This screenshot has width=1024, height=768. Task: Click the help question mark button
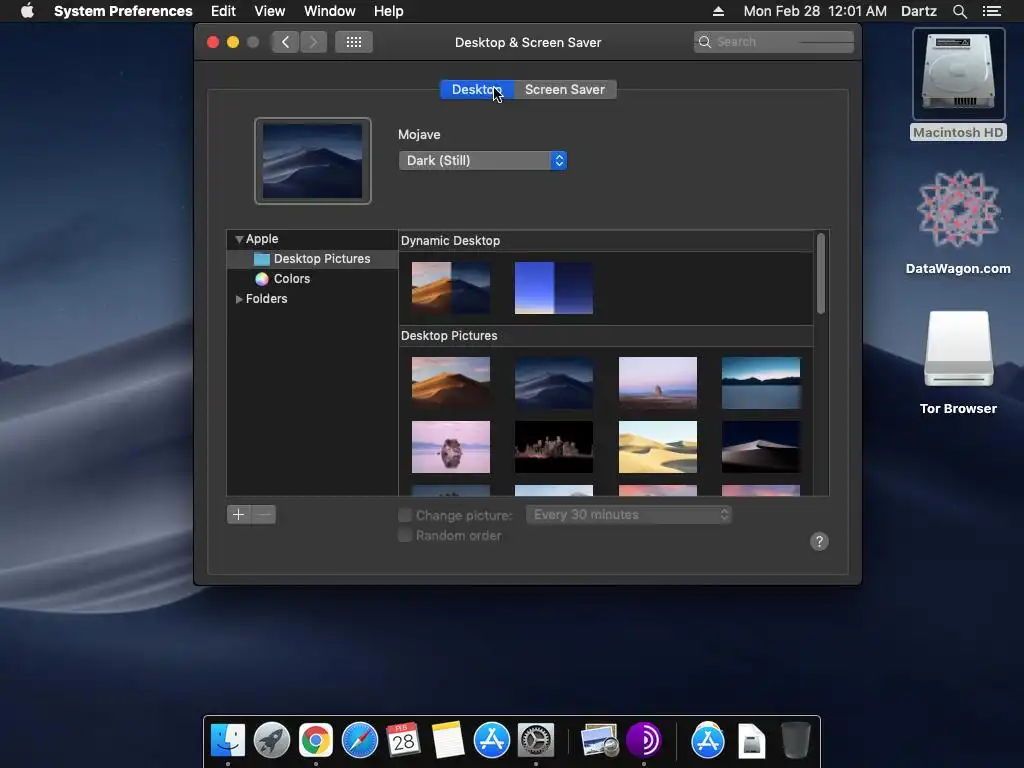click(819, 541)
